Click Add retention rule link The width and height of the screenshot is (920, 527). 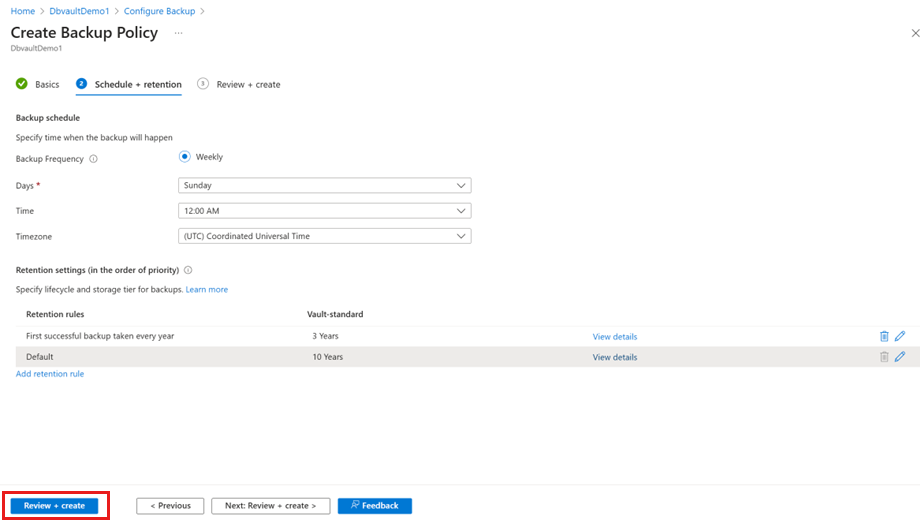coord(50,374)
